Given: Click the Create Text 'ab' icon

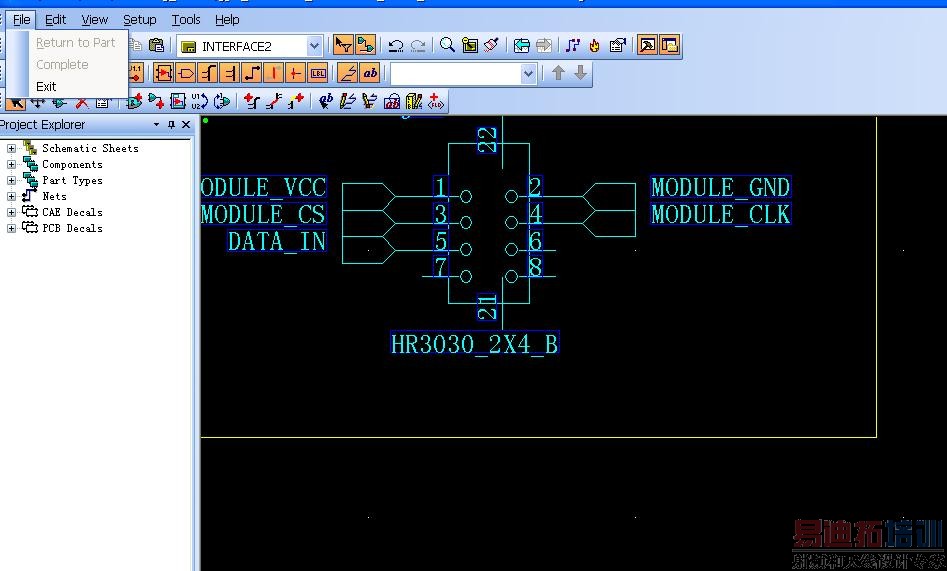Looking at the screenshot, I should [326, 101].
